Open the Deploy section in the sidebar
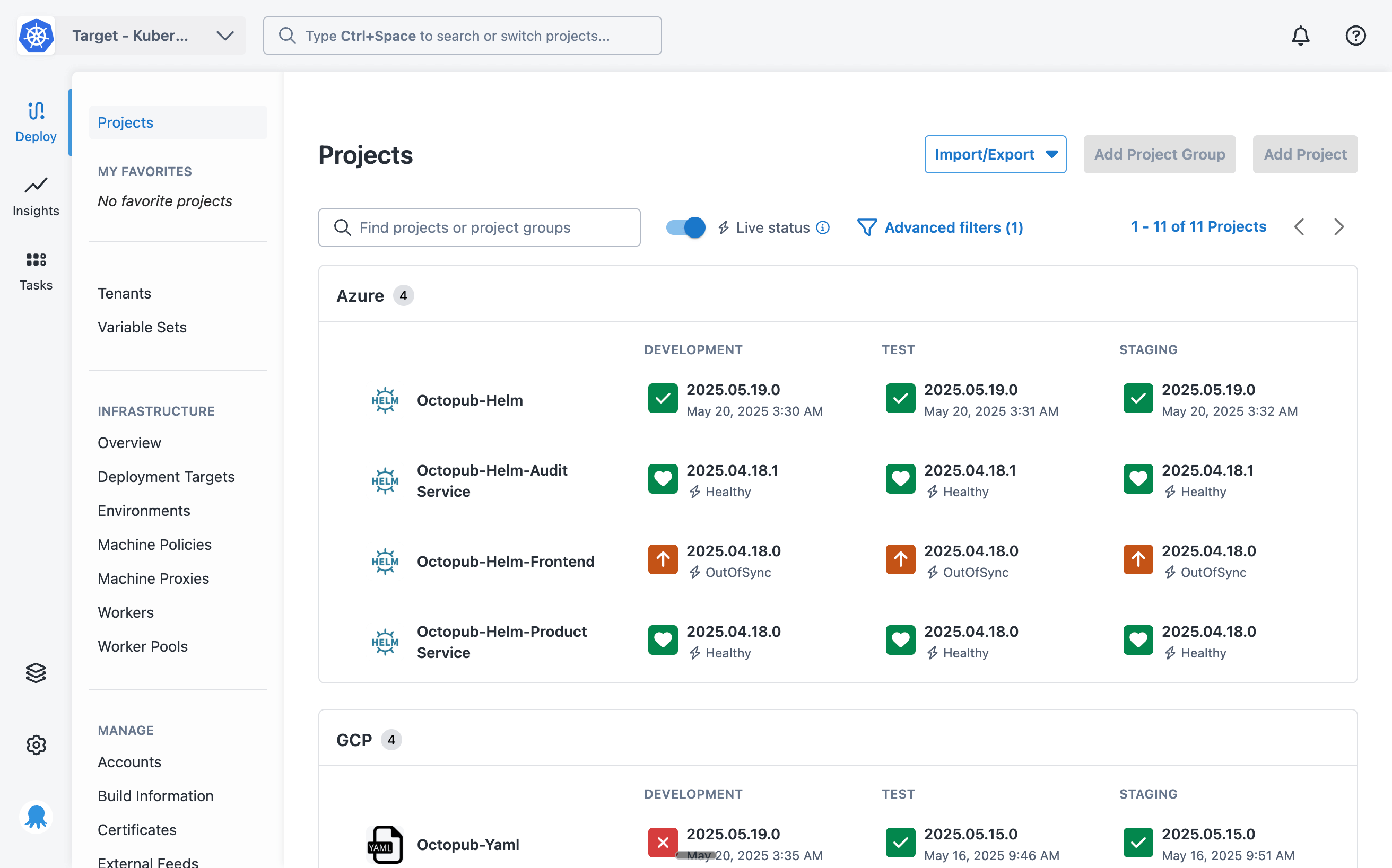 pyautogui.click(x=36, y=120)
